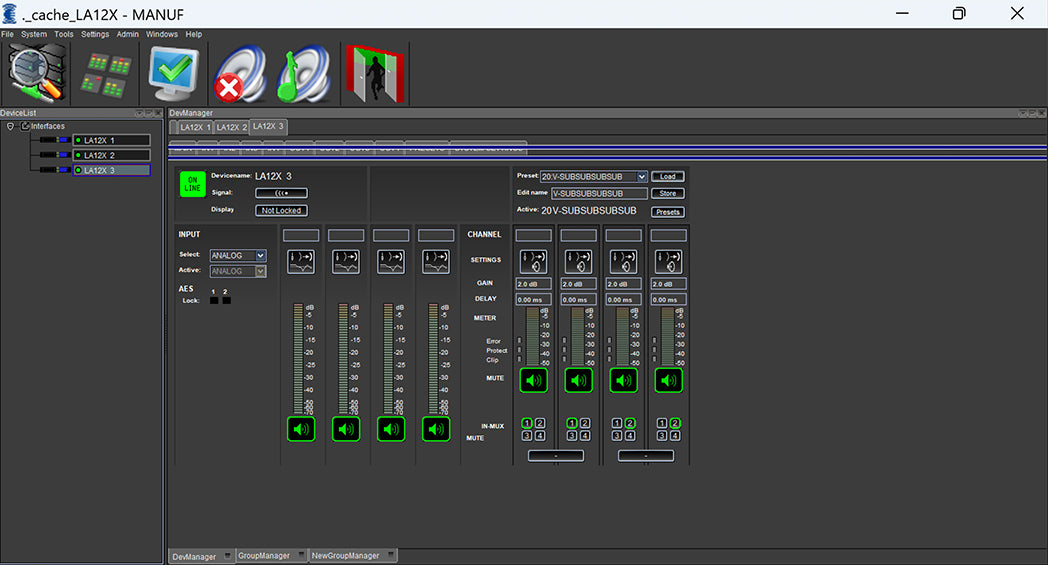Collapse the Interfaces tree node
This screenshot has height=565, width=1048.
pos(10,126)
